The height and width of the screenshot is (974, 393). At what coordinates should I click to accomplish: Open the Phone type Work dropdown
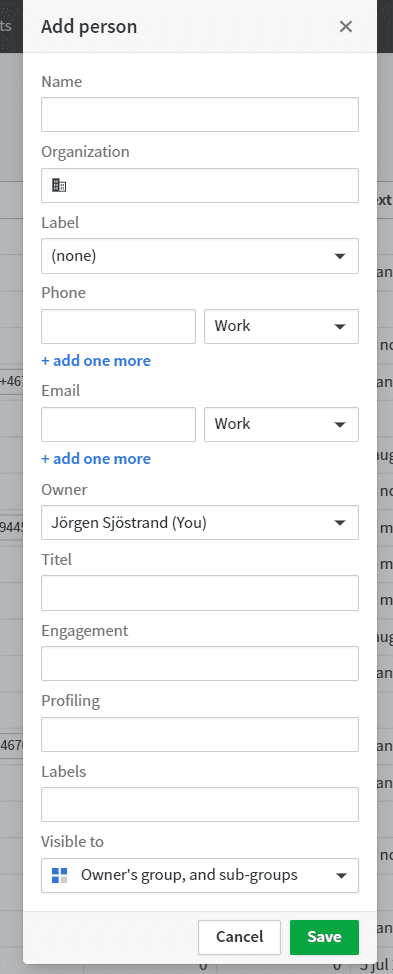281,326
